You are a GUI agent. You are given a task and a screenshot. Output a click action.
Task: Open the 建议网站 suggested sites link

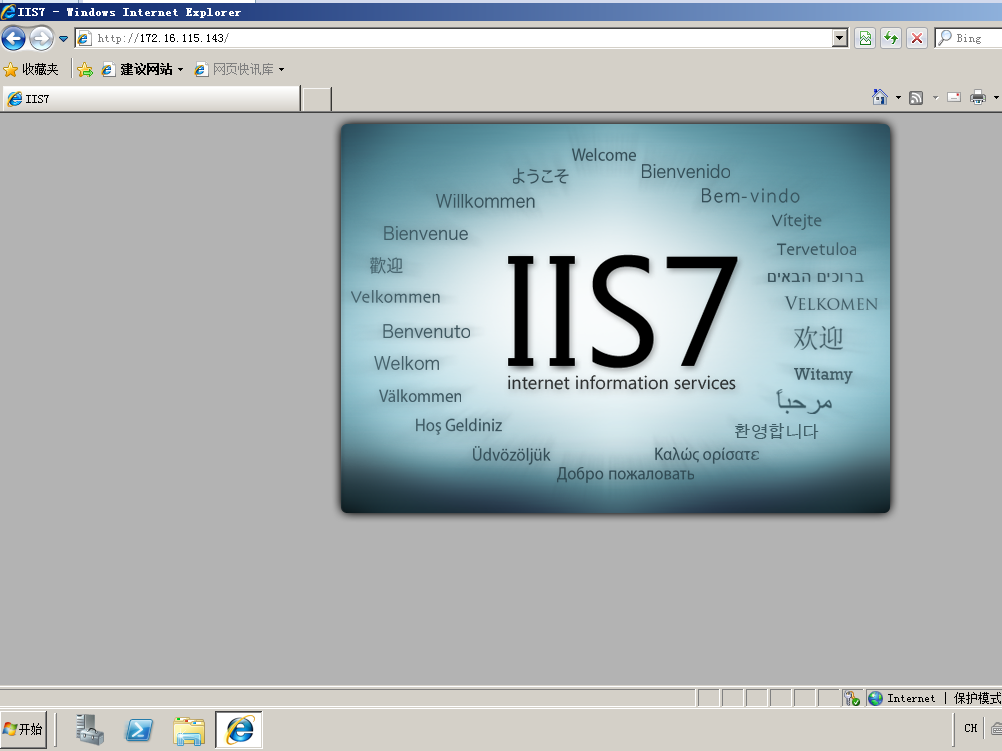[142, 69]
